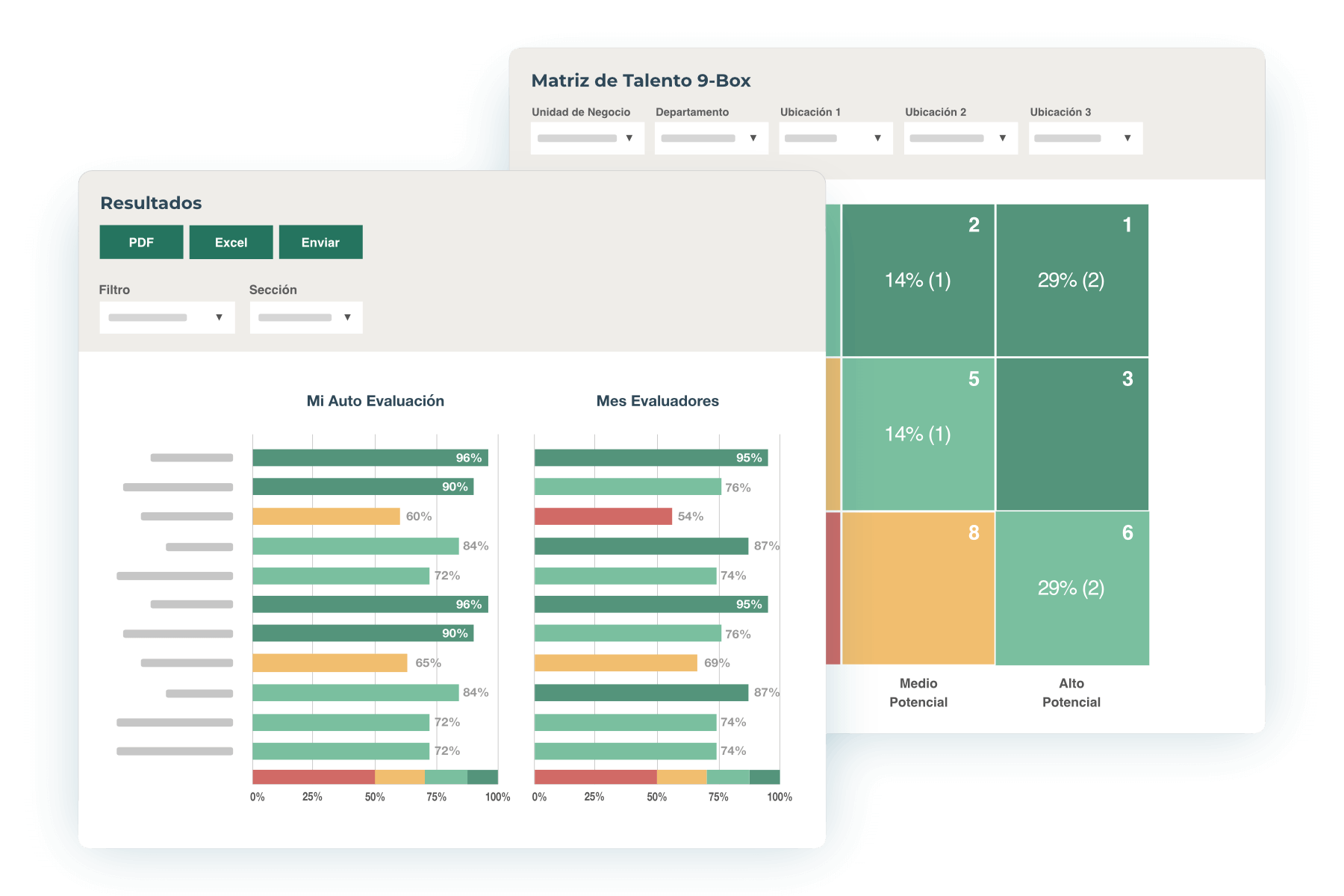Click 9-Box cell 2 with 14% (1)
Screen dimensions: 1344x896
918,281
